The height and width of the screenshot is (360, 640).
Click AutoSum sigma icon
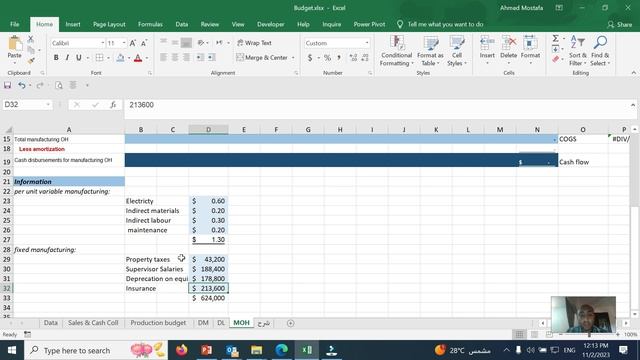[x=556, y=39]
